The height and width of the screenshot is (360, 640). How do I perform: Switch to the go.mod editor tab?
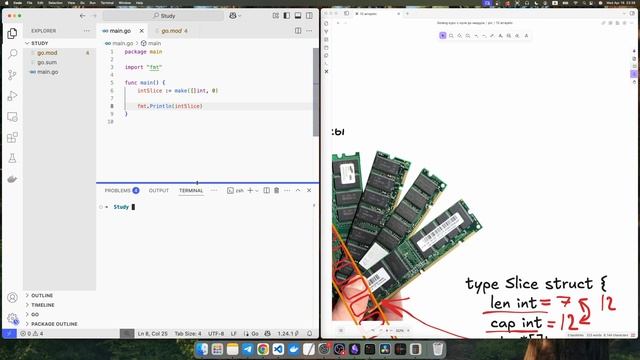[173, 31]
